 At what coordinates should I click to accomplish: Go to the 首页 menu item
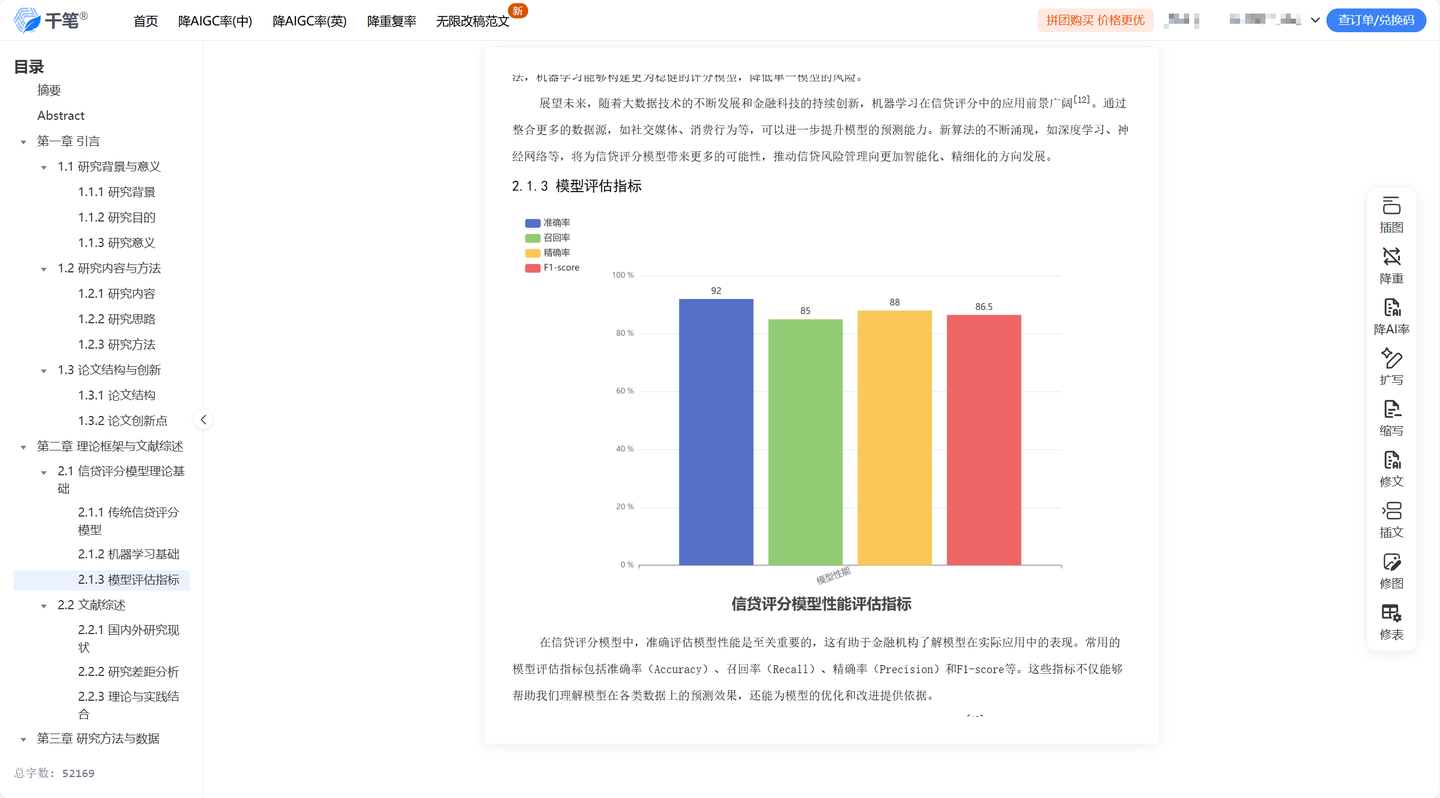[x=146, y=21]
